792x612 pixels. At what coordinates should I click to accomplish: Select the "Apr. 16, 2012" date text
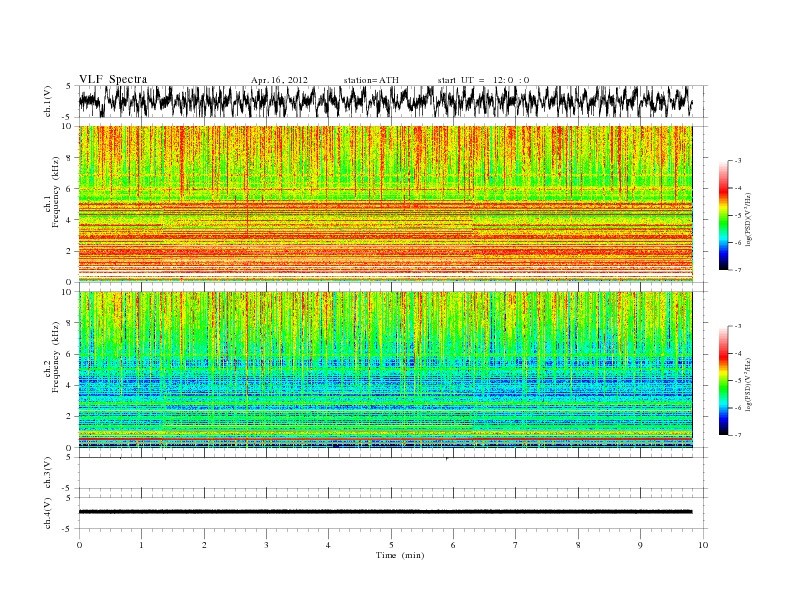point(279,80)
